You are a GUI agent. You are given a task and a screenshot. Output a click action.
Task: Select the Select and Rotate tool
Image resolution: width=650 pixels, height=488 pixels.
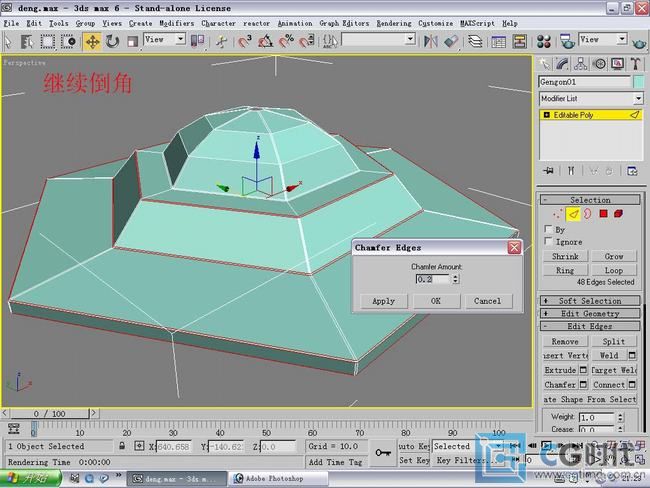pos(112,41)
